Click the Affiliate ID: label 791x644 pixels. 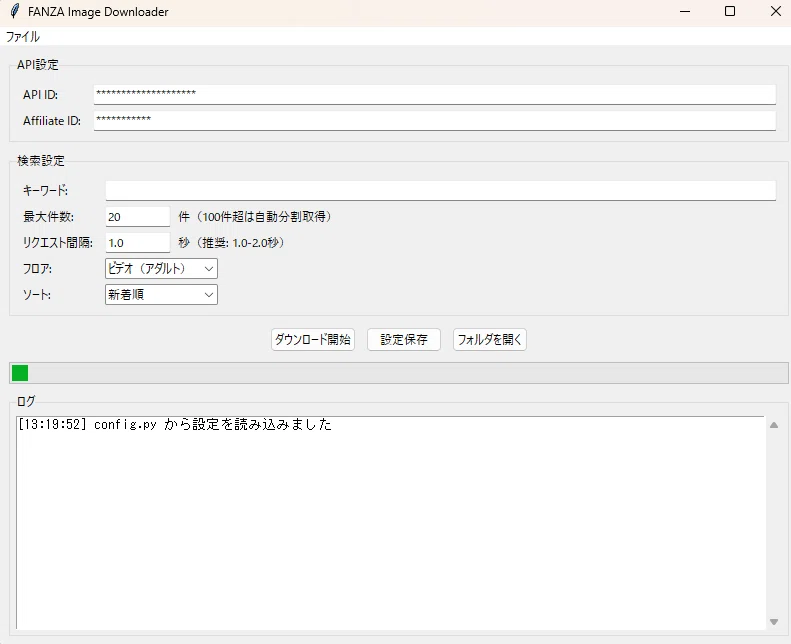click(51, 121)
